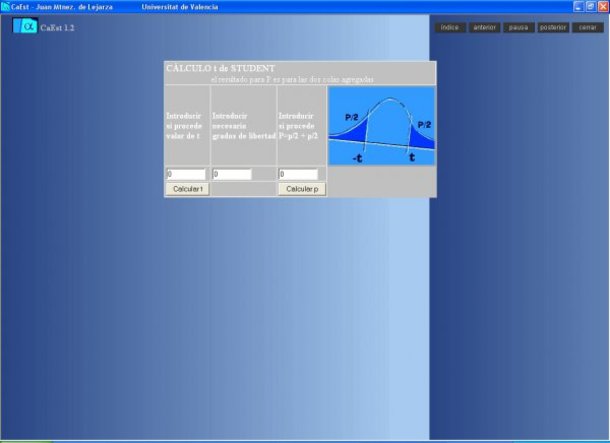
Task: Maximize the CaEst window
Action: click(589, 6)
